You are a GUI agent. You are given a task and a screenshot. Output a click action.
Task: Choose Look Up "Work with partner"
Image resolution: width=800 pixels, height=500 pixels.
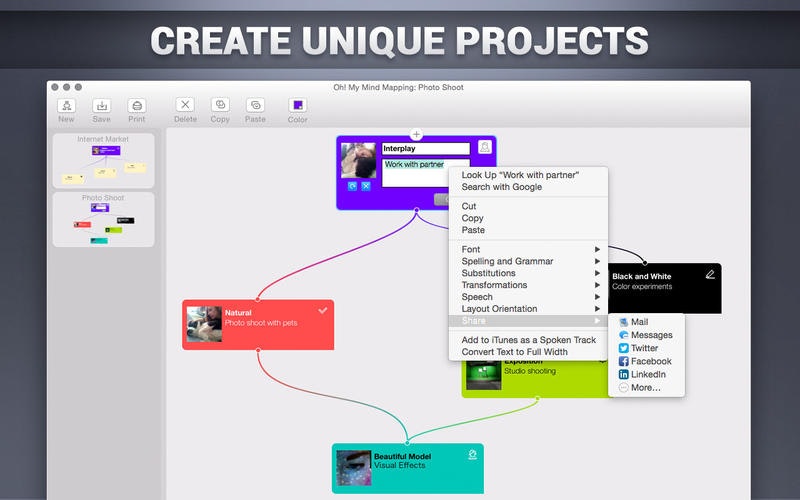pyautogui.click(x=528, y=175)
